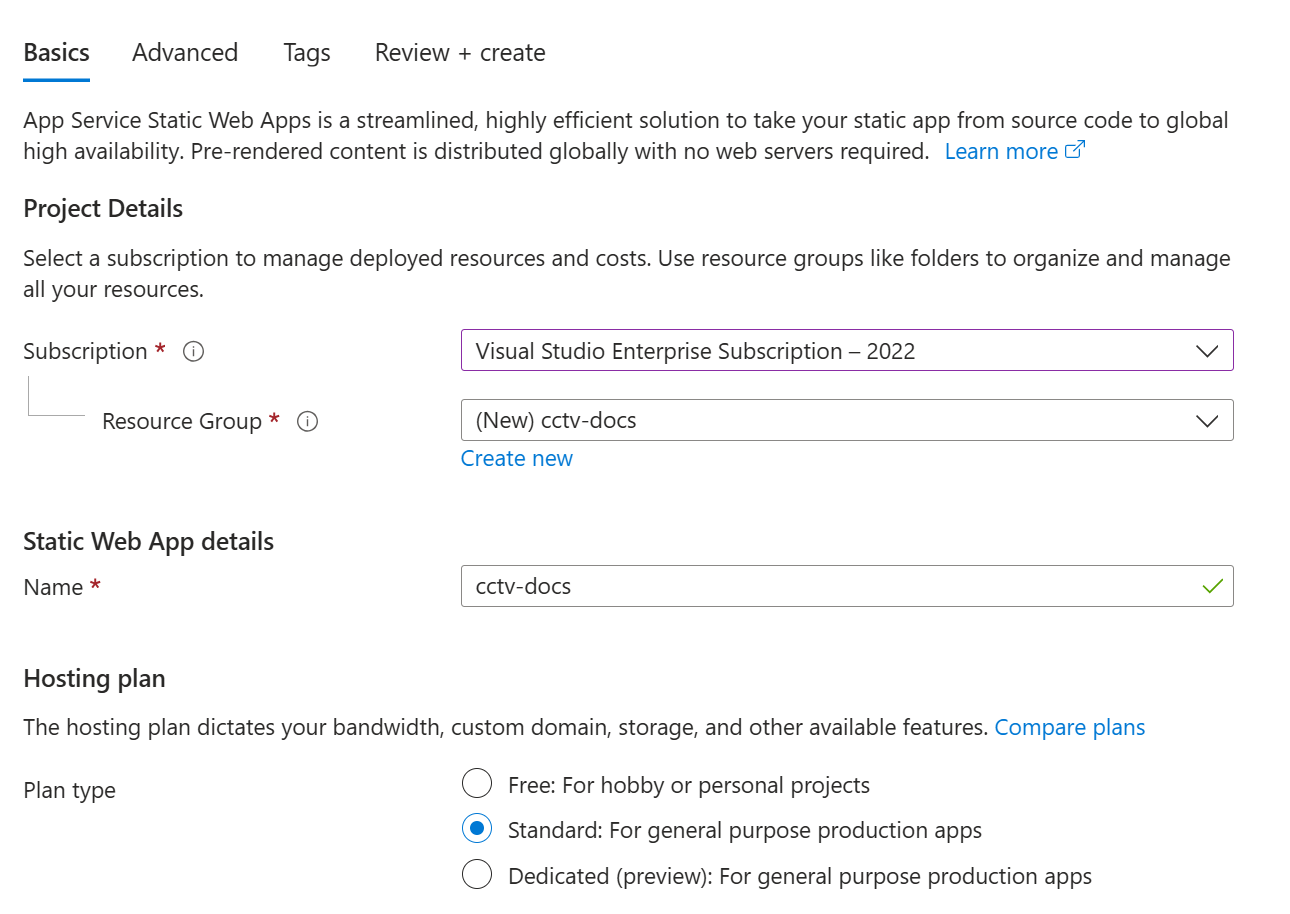Open the Visual Studio Enterprise Subscription combo box
The height and width of the screenshot is (914, 1290).
coord(847,350)
